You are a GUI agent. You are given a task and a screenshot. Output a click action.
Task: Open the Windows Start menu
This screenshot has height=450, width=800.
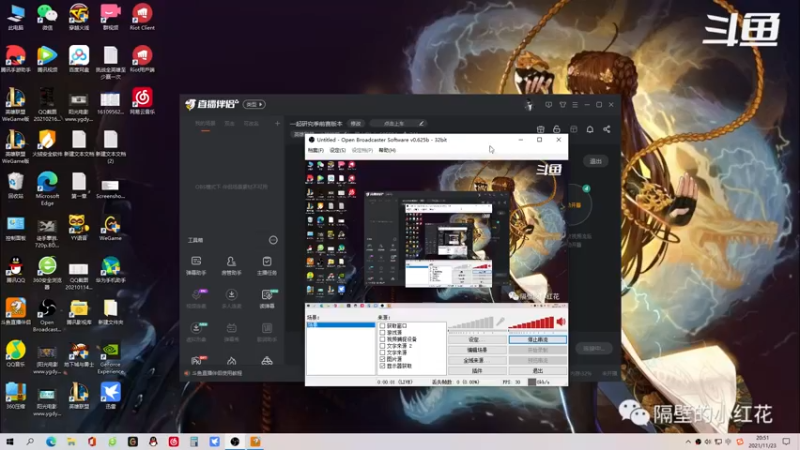click(x=10, y=442)
